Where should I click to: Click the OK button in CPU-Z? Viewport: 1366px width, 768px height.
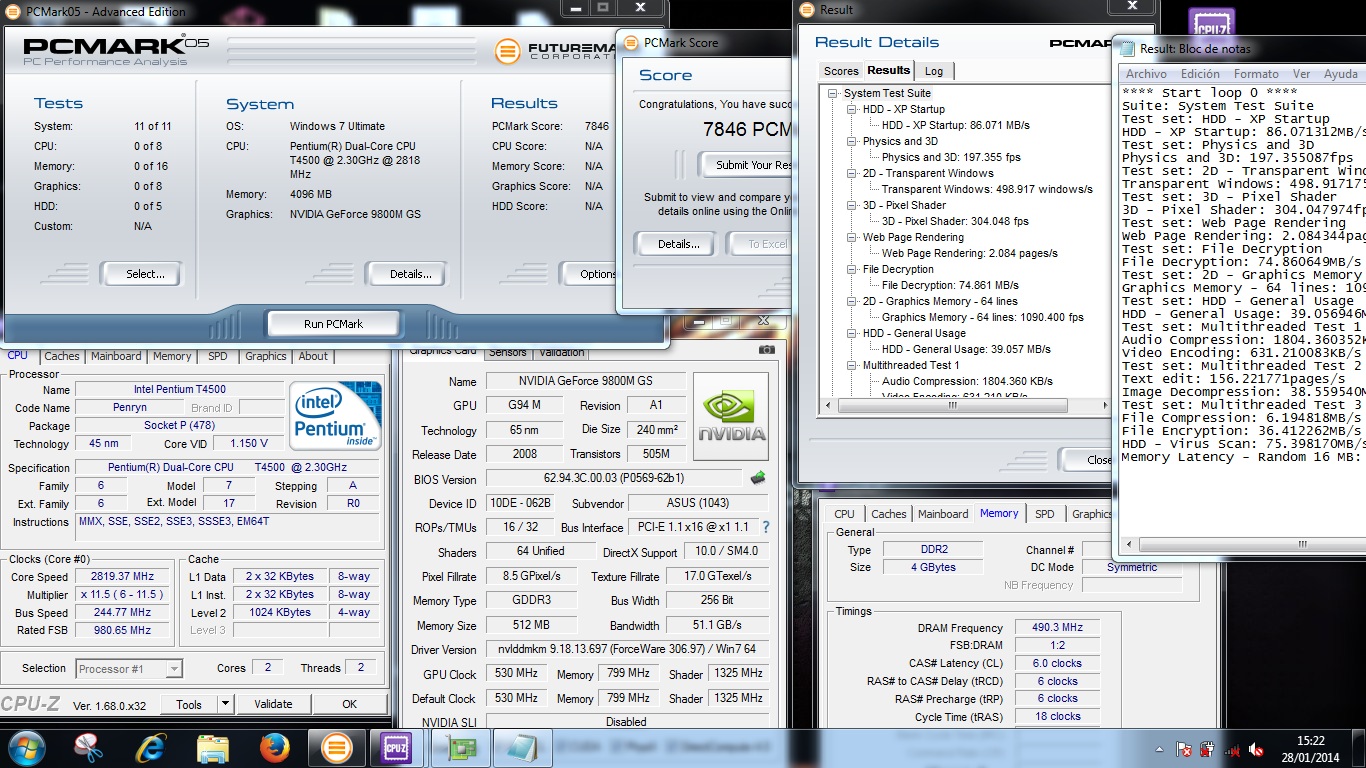[x=349, y=704]
